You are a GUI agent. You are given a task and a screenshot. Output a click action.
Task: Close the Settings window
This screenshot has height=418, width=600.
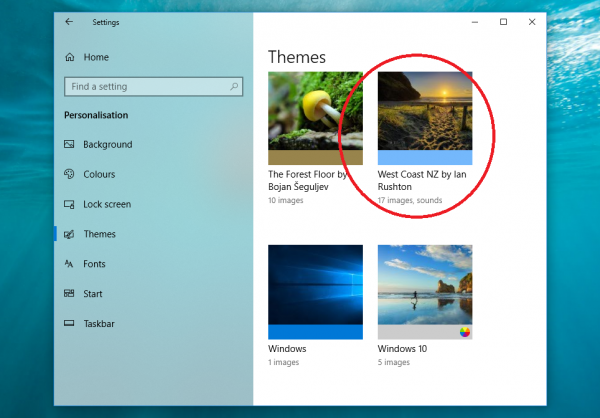532,22
